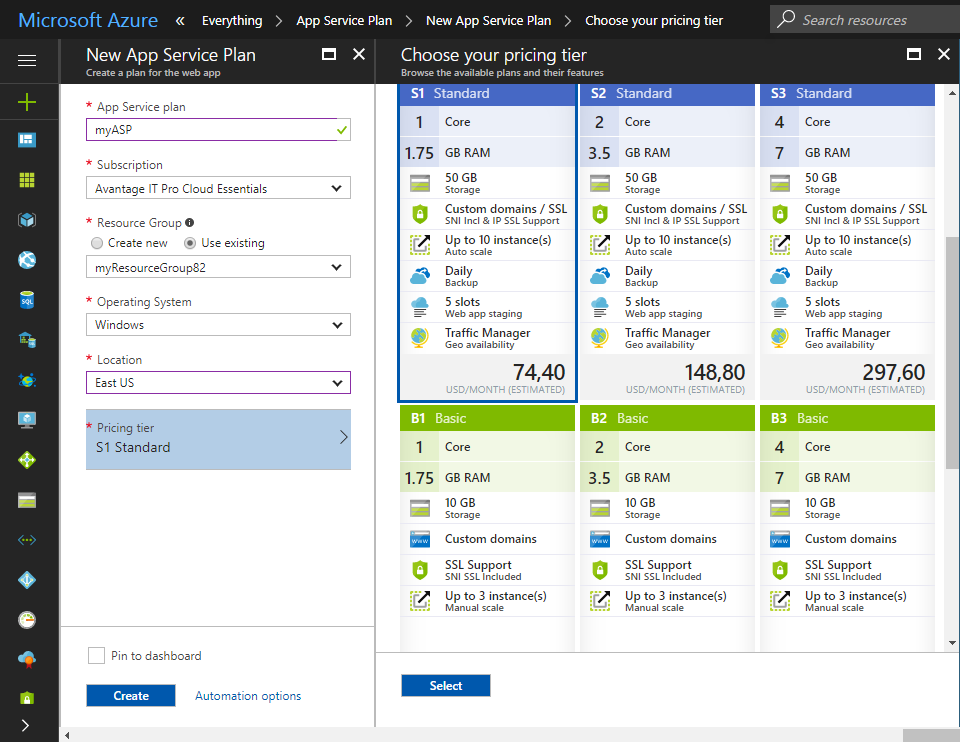Viewport: 960px width, 742px height.
Task: Go to App Service Plan breadcrumb
Action: pos(344,21)
